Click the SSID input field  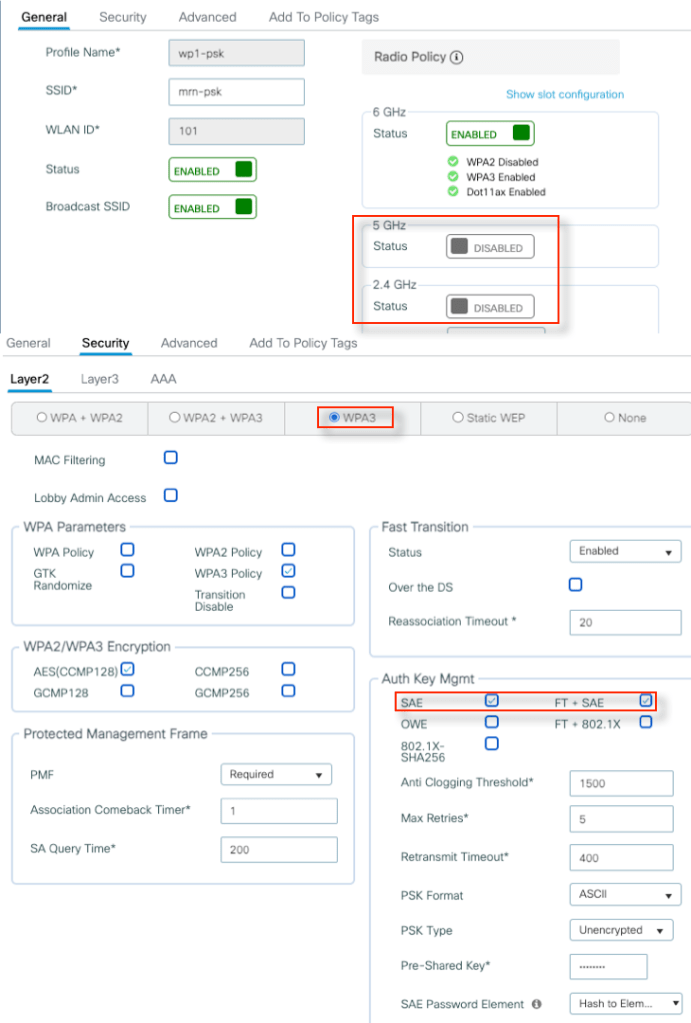click(236, 91)
